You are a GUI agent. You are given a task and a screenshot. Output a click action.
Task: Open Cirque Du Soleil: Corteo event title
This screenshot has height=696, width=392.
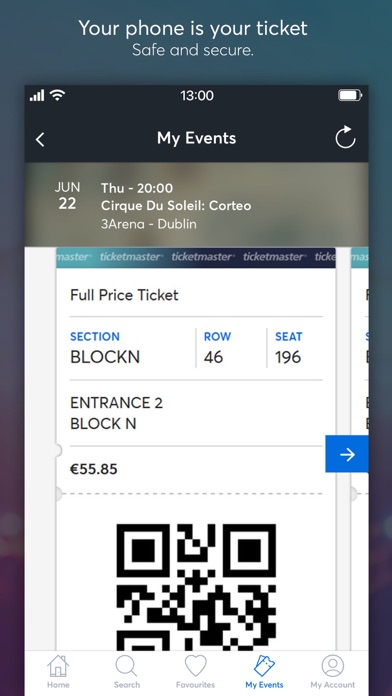click(x=176, y=206)
